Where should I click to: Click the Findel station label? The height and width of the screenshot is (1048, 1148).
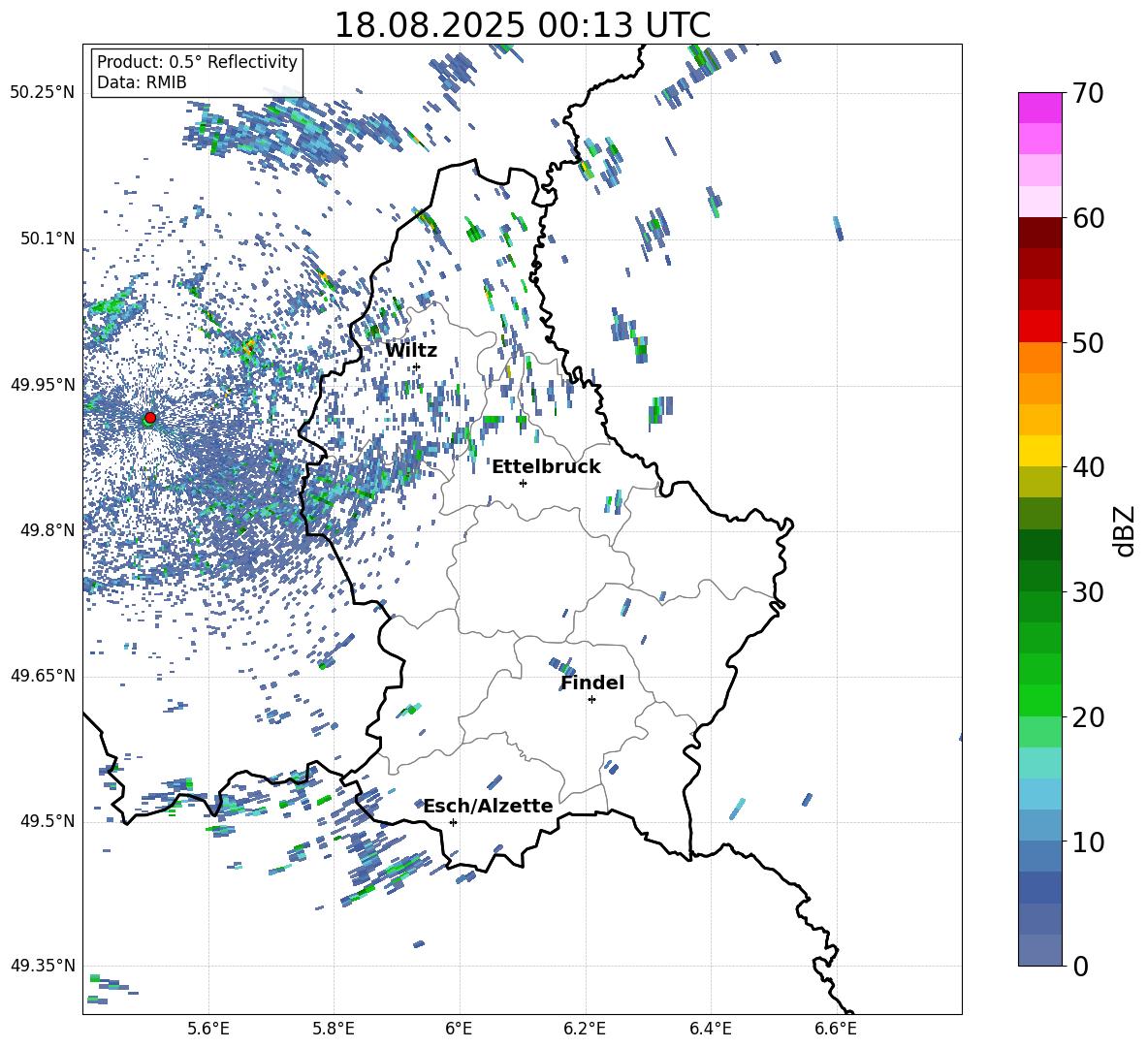click(x=592, y=683)
